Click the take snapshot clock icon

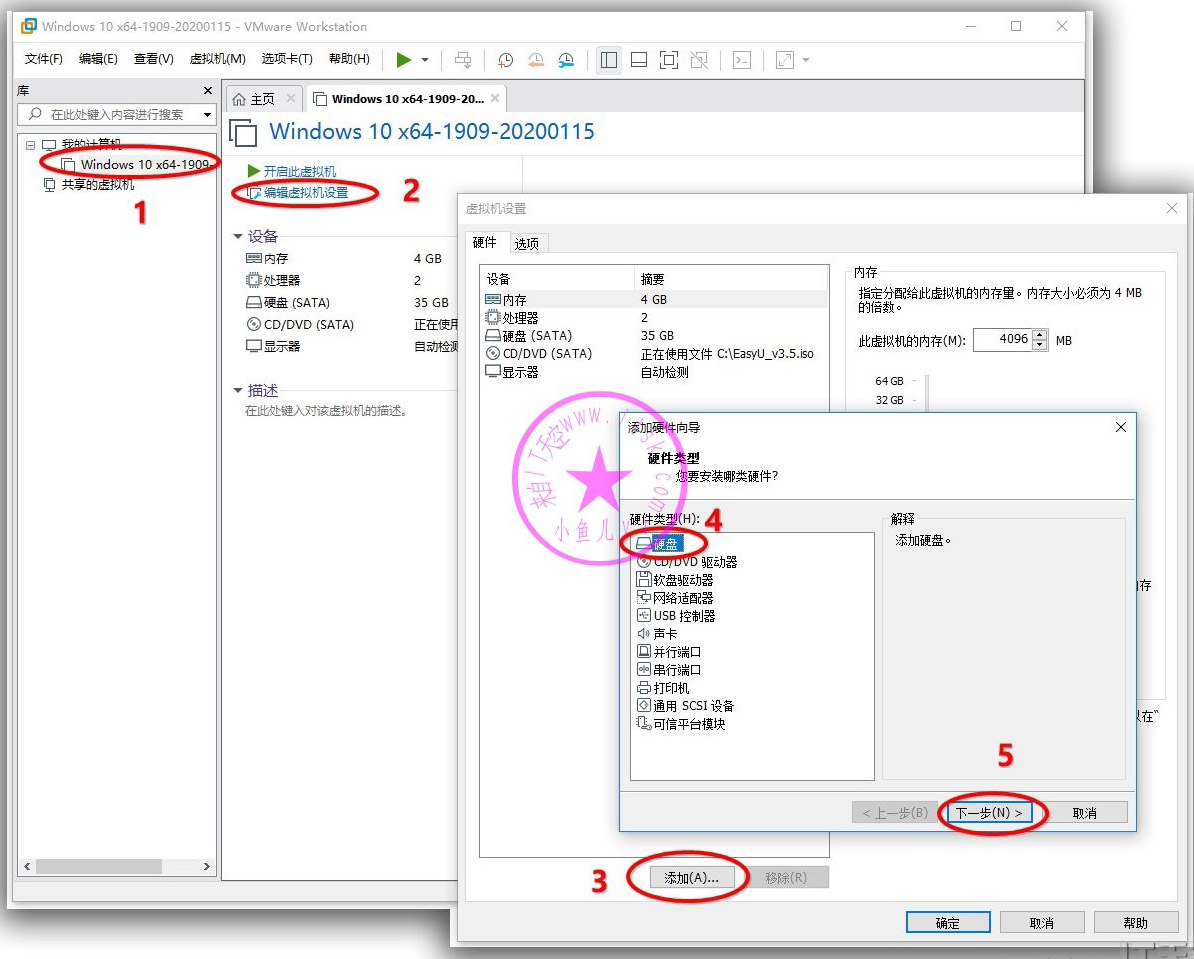[505, 59]
